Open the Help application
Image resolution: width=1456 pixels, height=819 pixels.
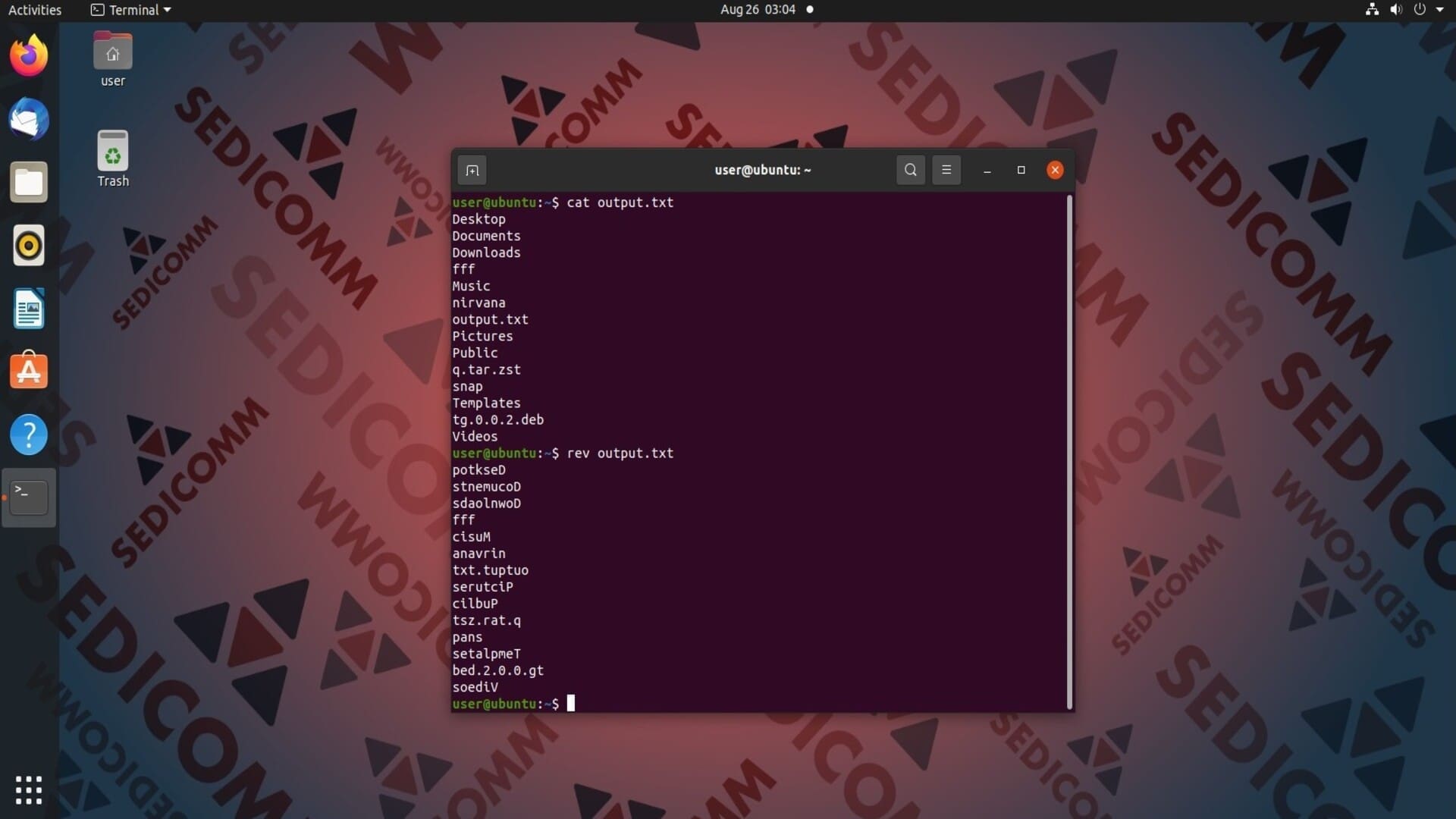(29, 435)
